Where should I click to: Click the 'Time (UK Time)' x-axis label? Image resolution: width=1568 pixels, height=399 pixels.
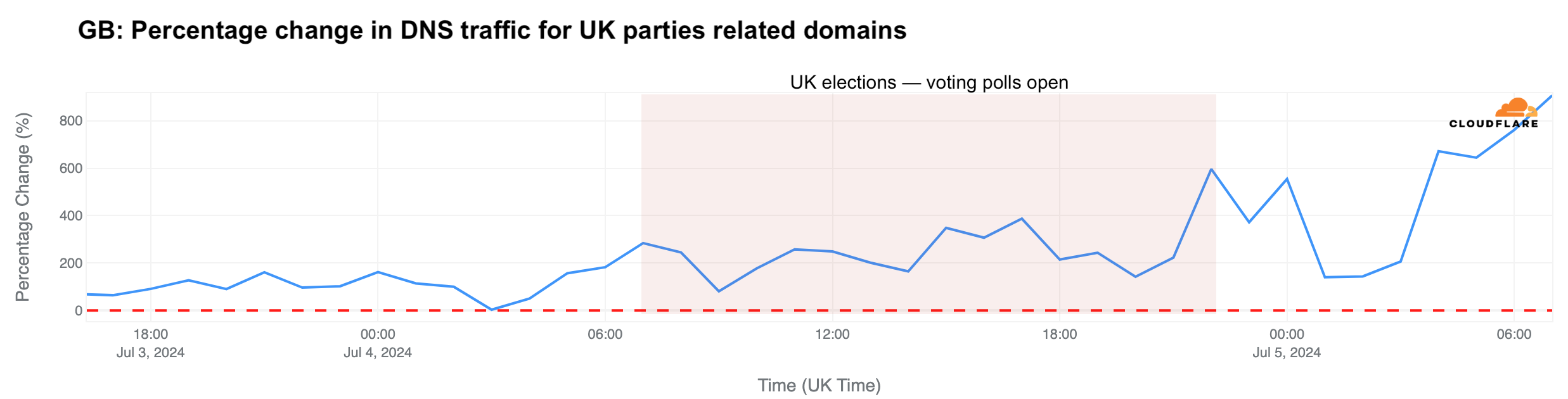pyautogui.click(x=819, y=385)
